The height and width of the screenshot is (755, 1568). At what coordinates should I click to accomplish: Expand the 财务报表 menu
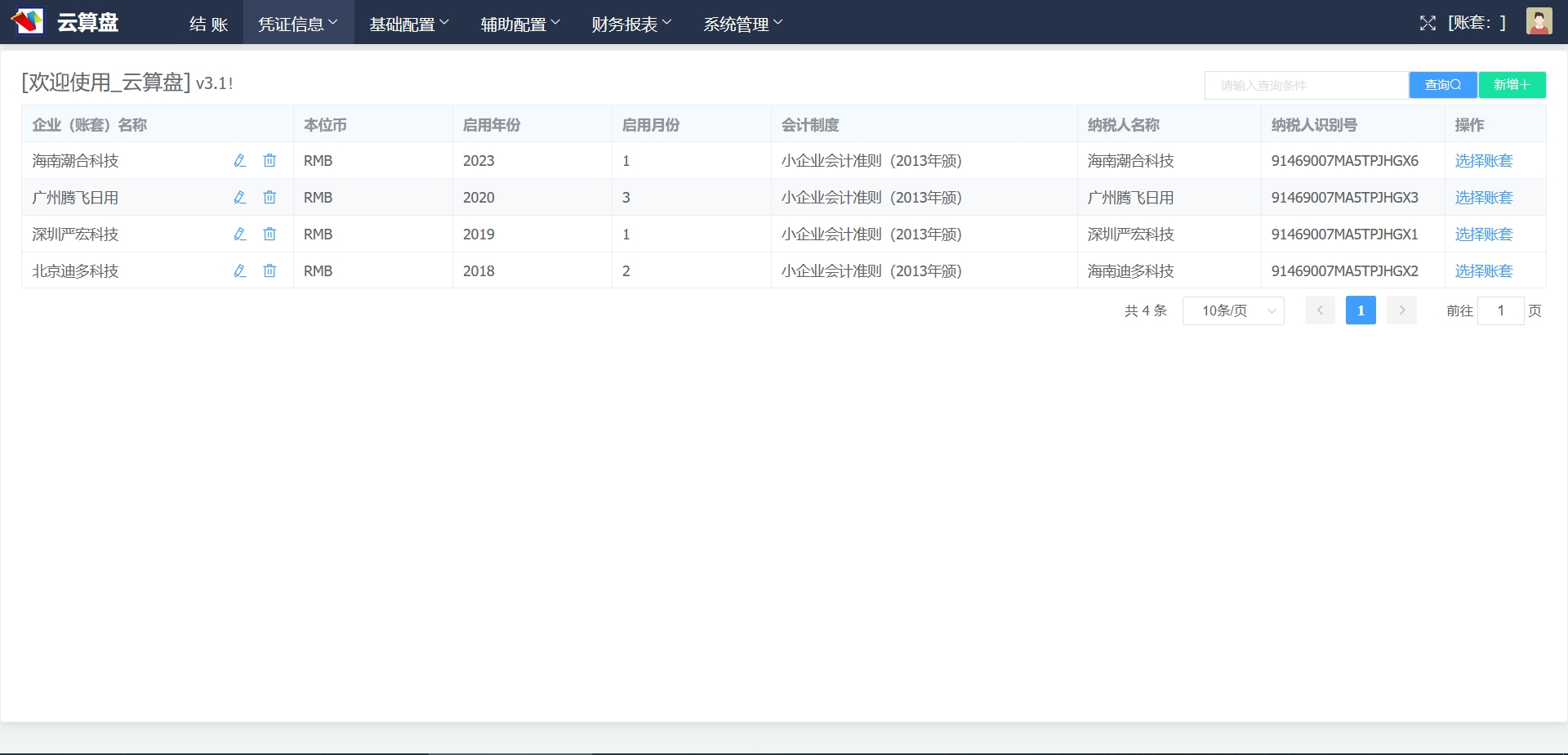(631, 24)
